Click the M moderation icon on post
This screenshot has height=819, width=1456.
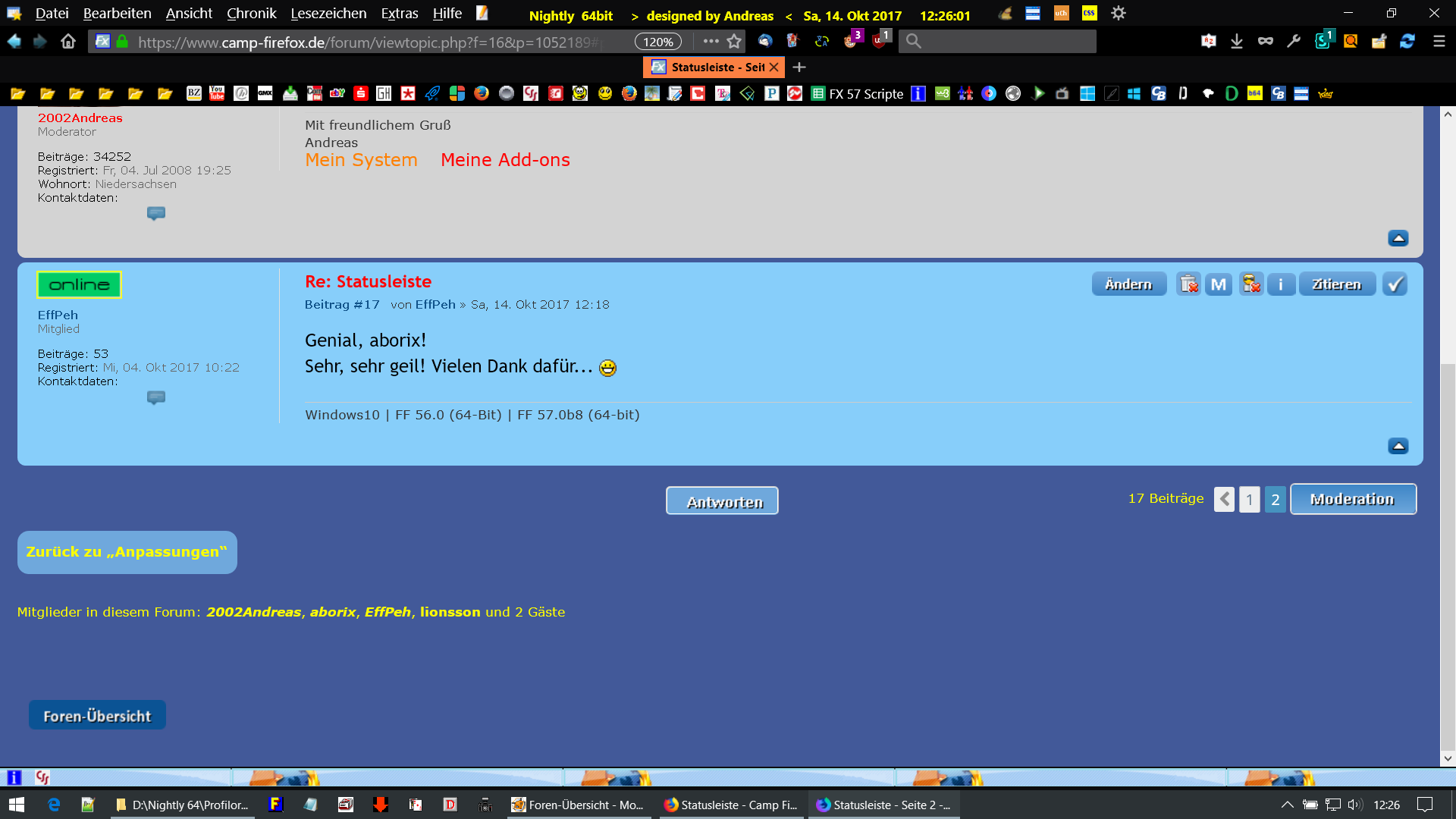(x=1219, y=284)
